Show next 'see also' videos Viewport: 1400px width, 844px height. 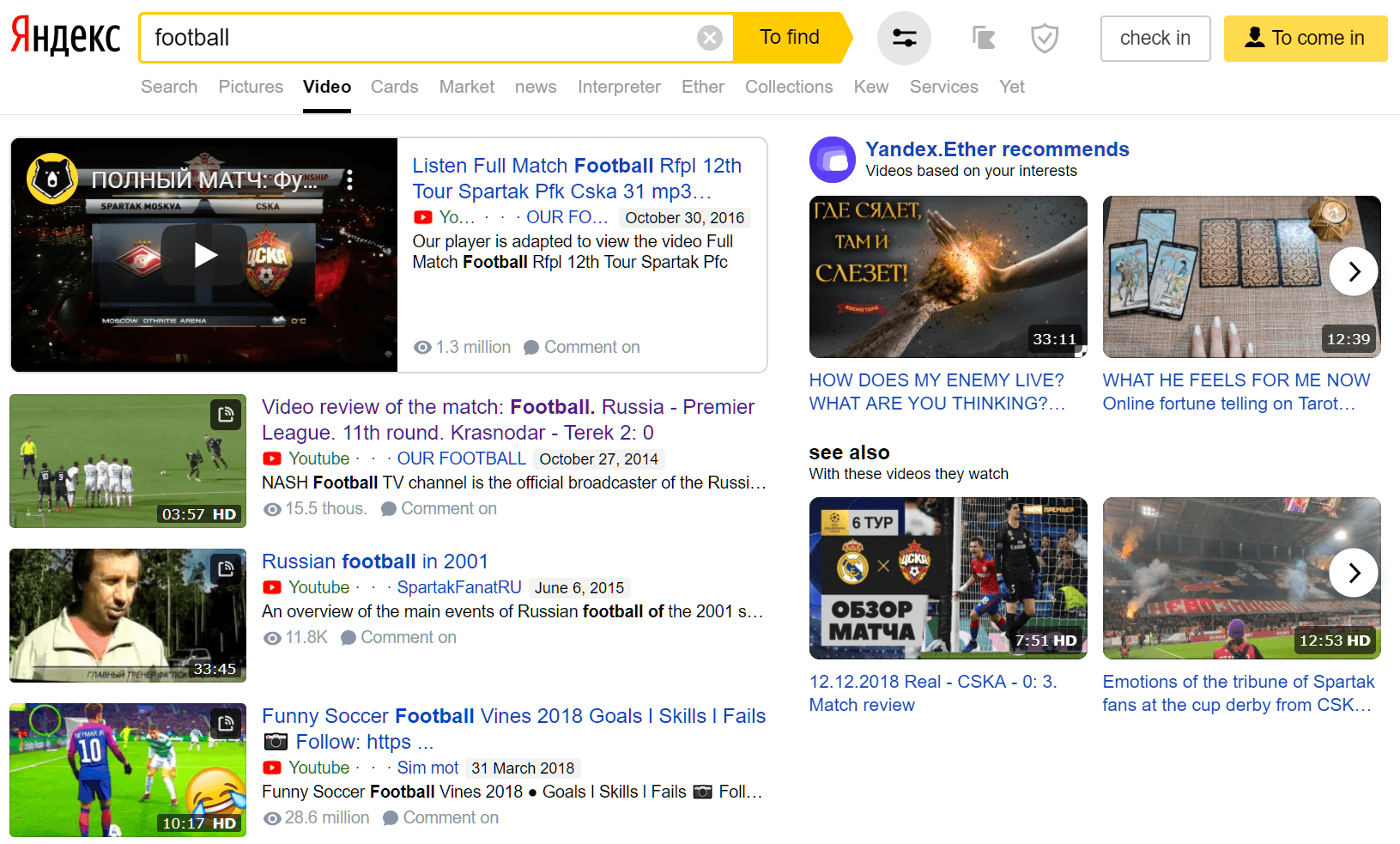1354,573
